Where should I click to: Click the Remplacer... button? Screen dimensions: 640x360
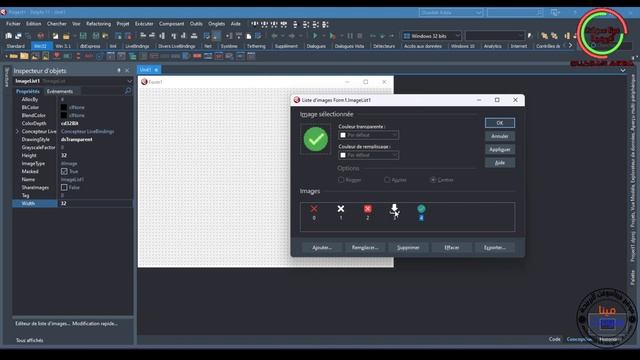(365, 247)
